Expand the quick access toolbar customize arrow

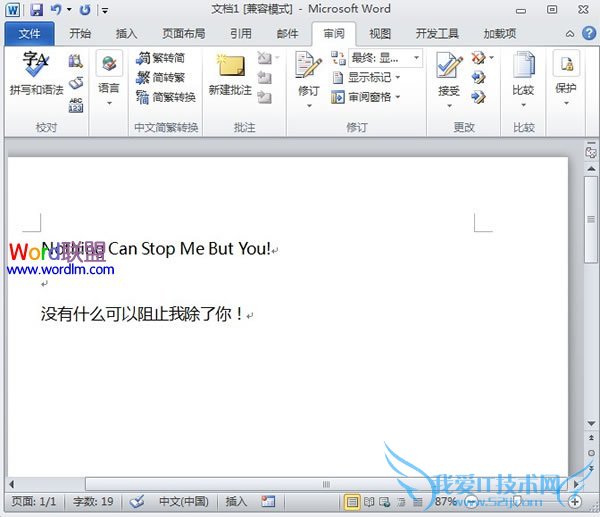pyautogui.click(x=104, y=10)
